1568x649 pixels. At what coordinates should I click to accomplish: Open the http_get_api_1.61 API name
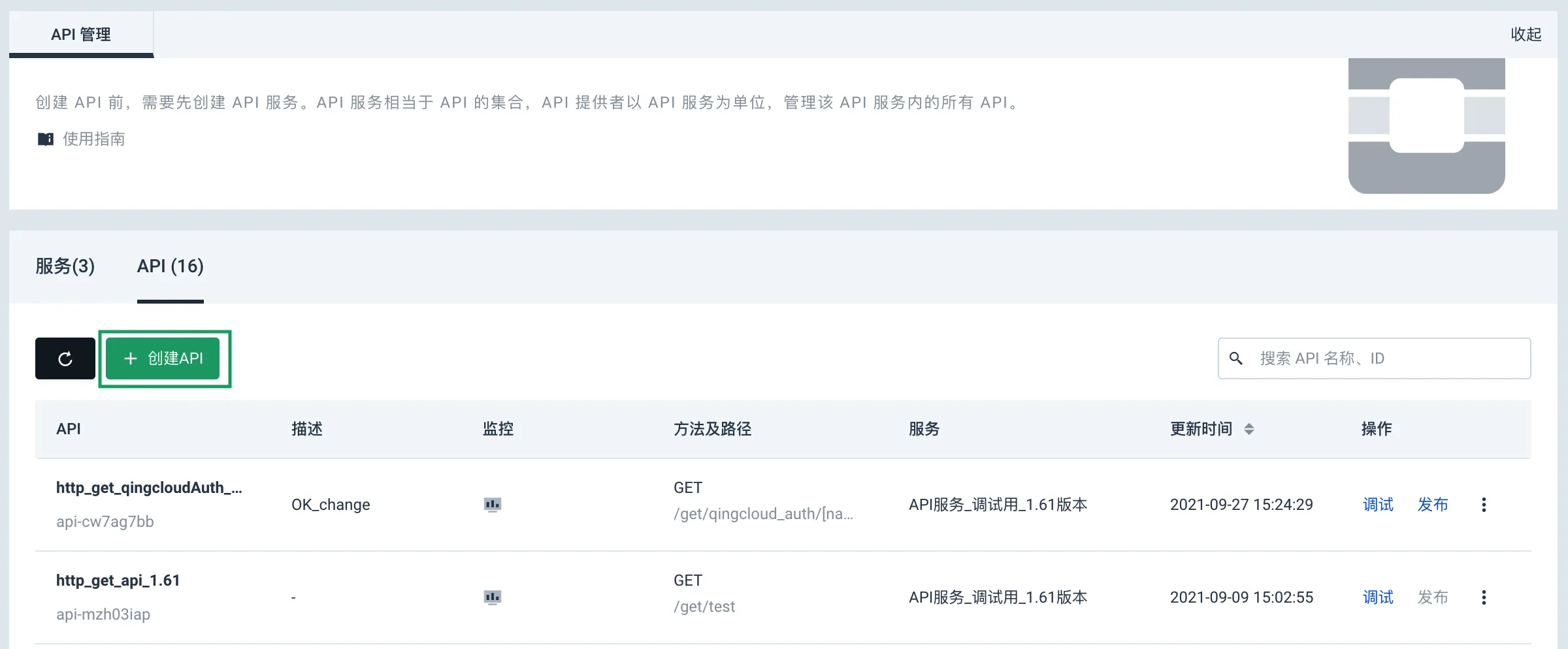(118, 580)
